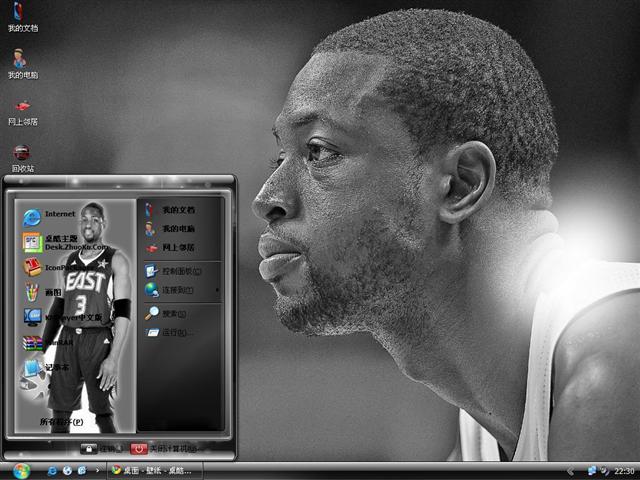This screenshot has height=480, width=640.
Task: Open the 网上邻居 desktop icon
Action: click(x=22, y=112)
